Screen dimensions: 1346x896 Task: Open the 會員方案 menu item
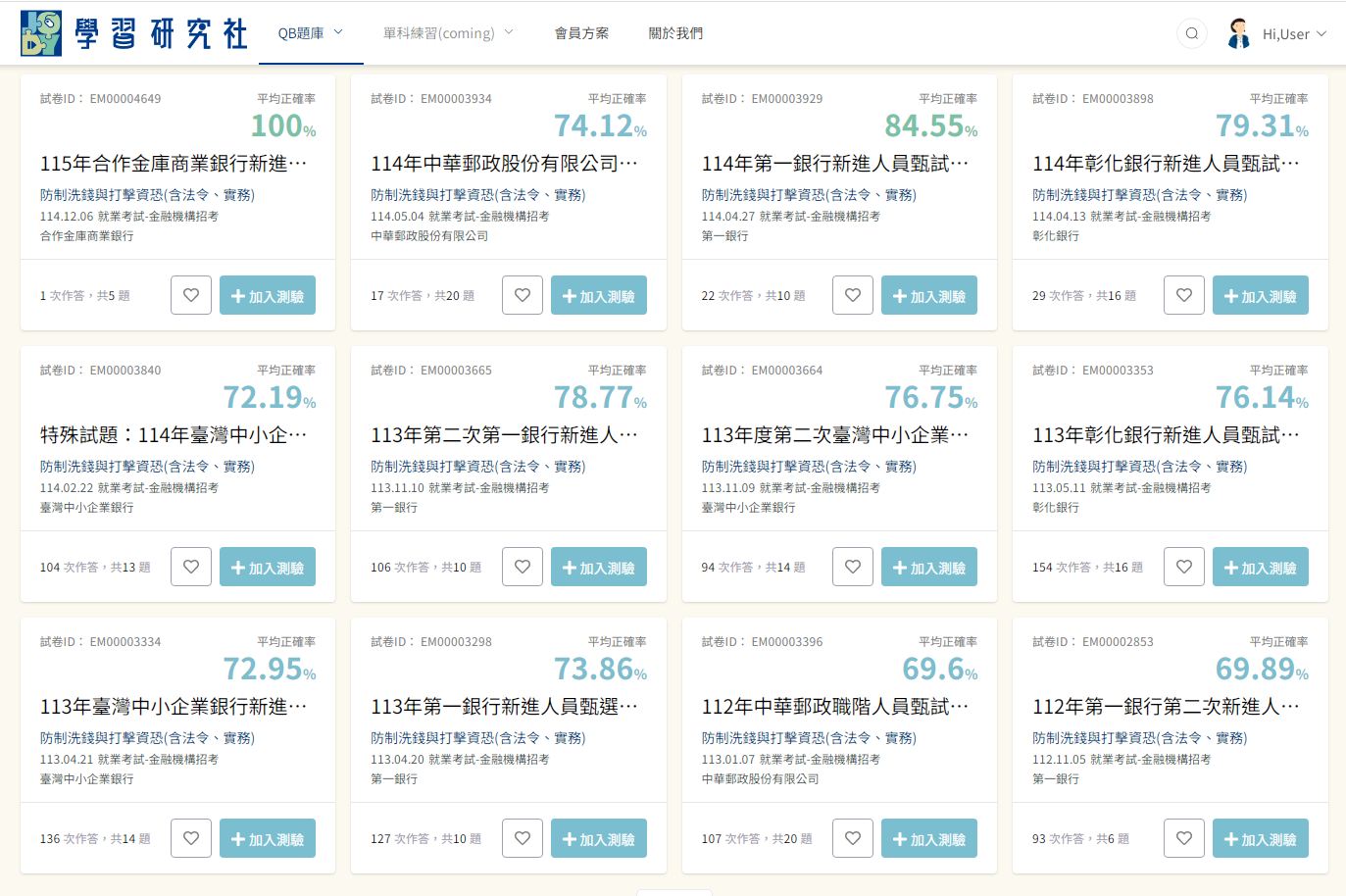581,33
